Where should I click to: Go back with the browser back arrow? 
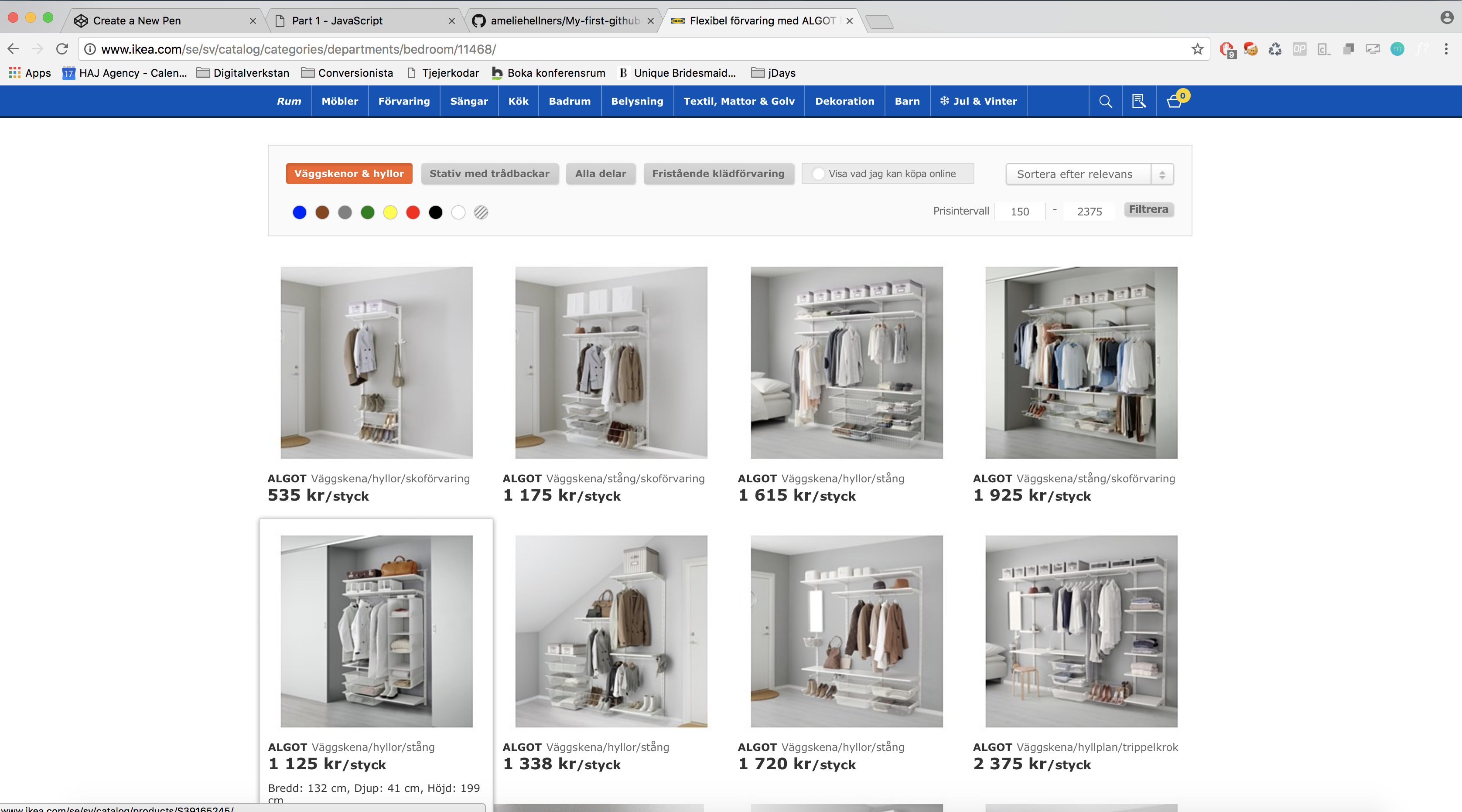coord(14,49)
